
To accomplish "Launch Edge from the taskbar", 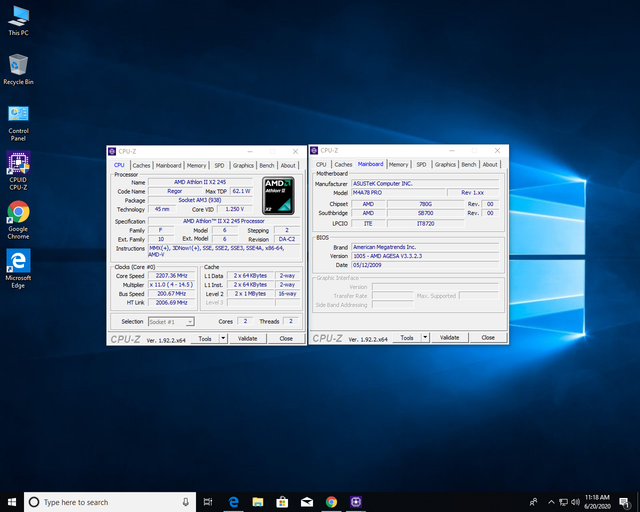I will pyautogui.click(x=233, y=502).
